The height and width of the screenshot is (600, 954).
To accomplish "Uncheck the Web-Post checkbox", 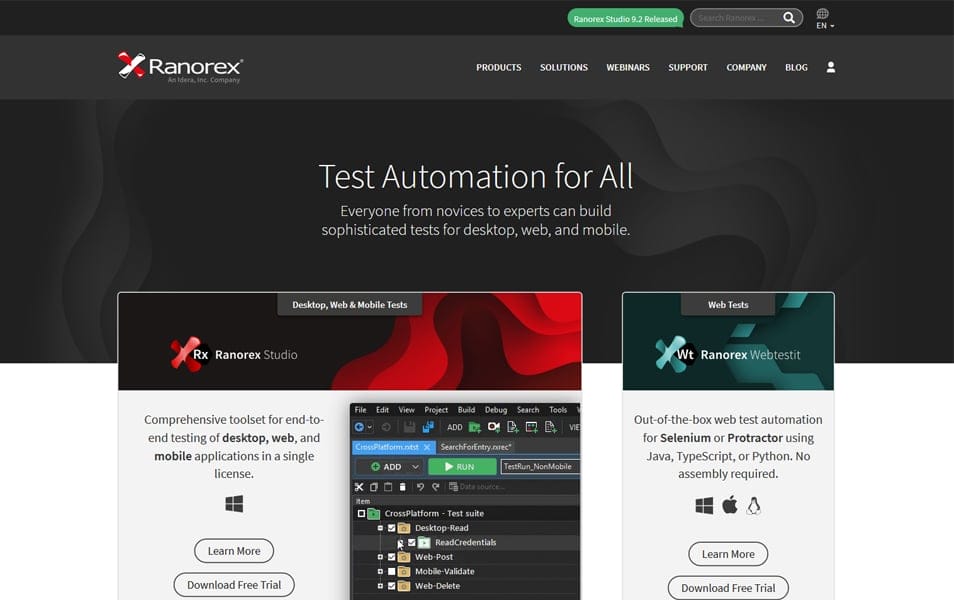I will 391,557.
